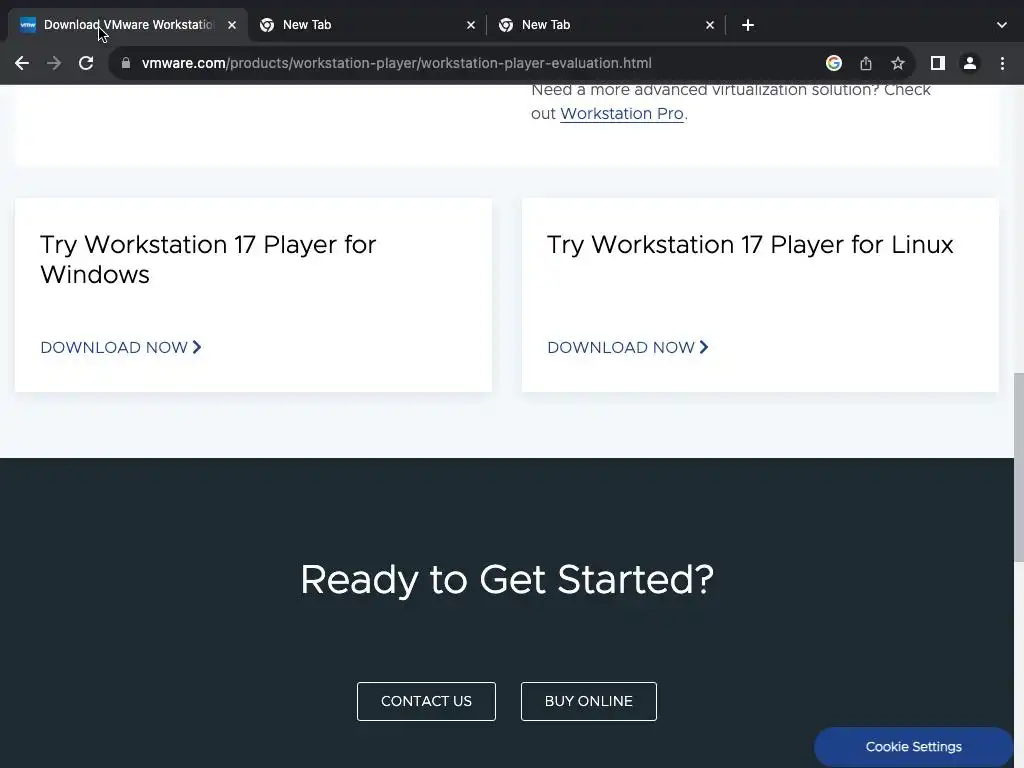The image size is (1024, 768).
Task: Click the Buy Online button
Action: click(588, 701)
